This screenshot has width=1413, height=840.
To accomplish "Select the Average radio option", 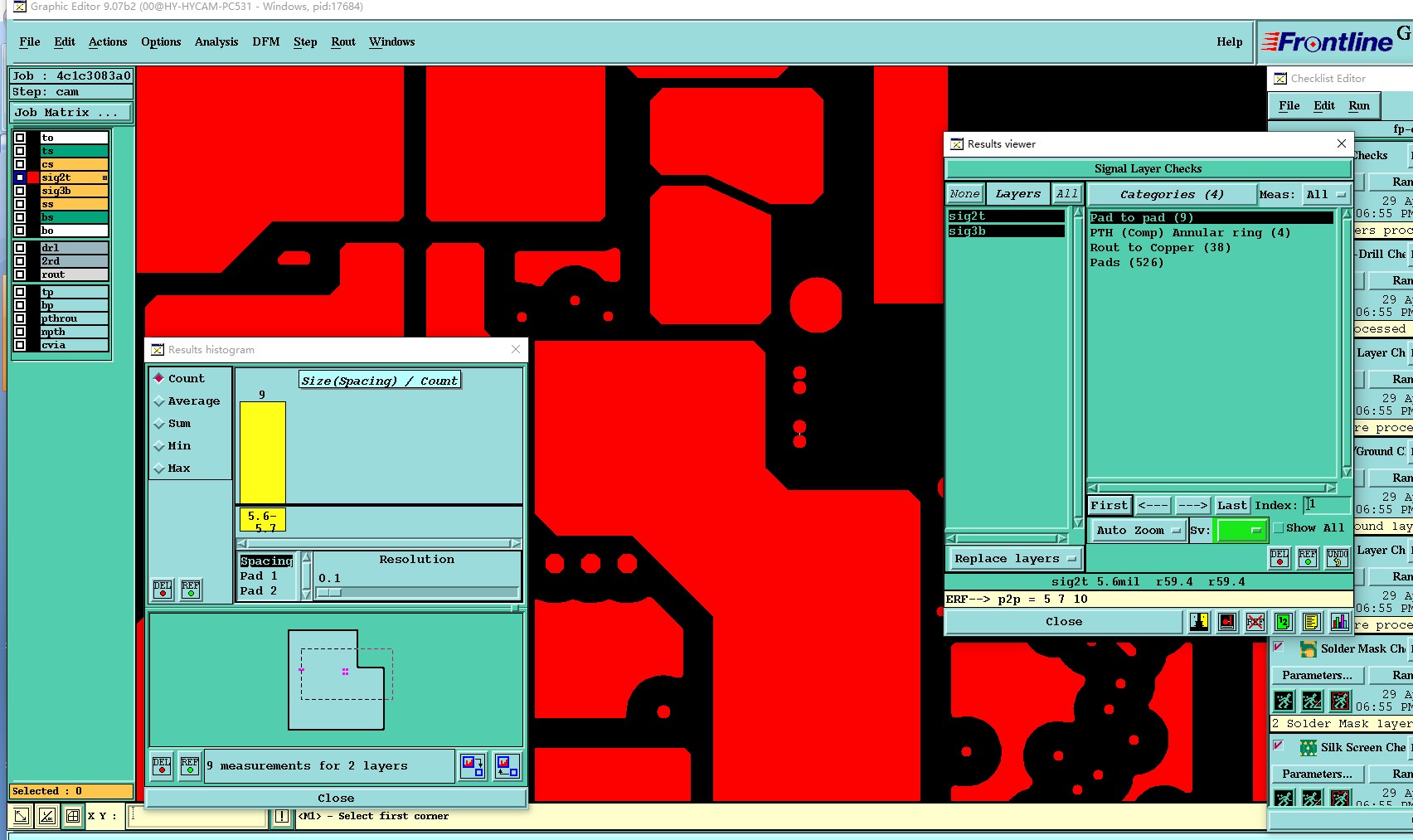I will (x=159, y=401).
